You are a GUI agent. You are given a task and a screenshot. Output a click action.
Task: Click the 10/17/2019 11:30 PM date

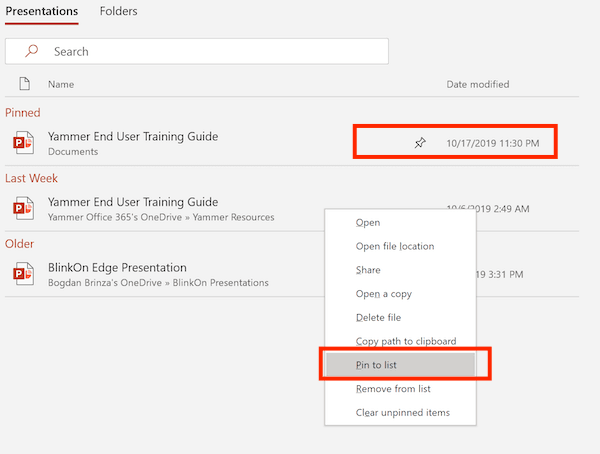click(493, 143)
